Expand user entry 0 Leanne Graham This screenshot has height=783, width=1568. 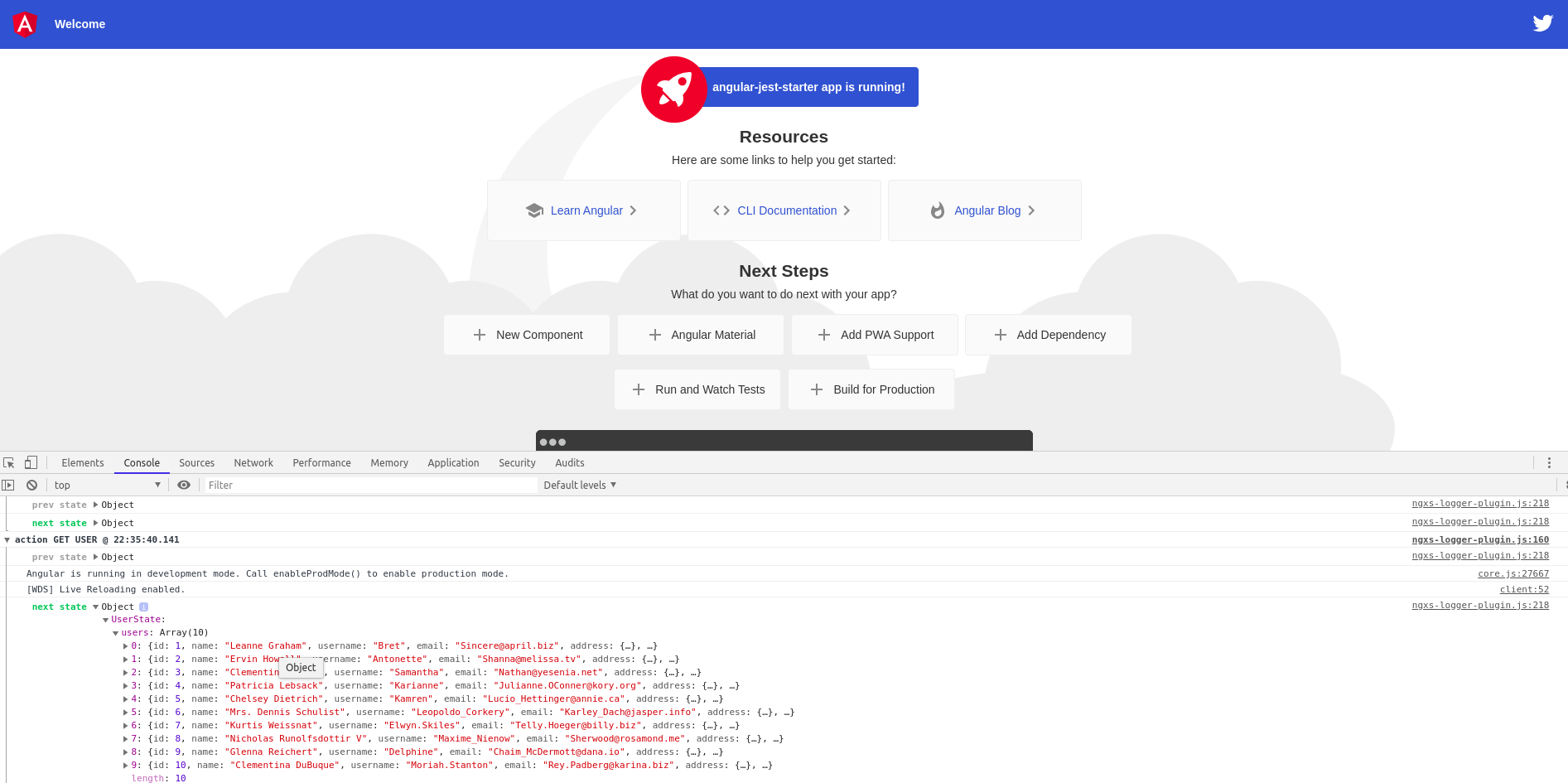pyautogui.click(x=126, y=646)
